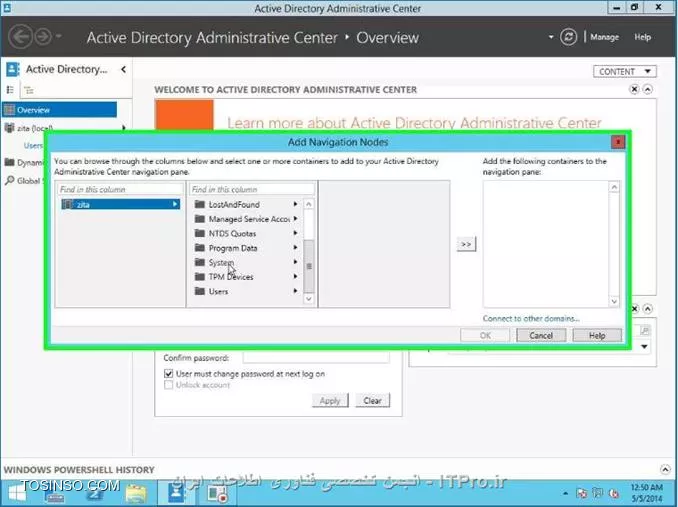Screen dimensions: 678x507
Task: Click the second Find in this column field
Action: [252, 189]
